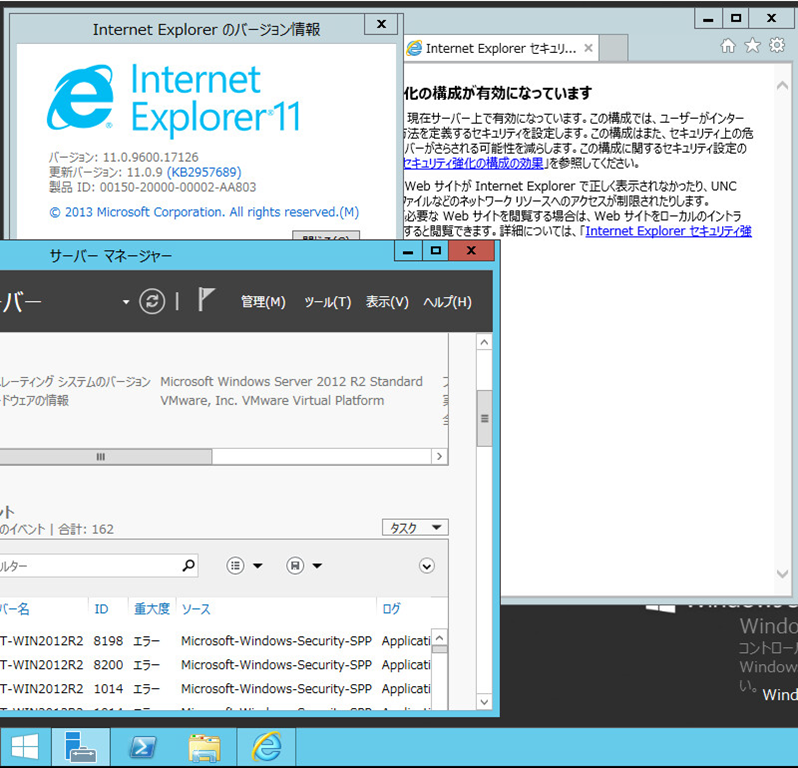The width and height of the screenshot is (798, 768).
Task: Click VMware, Inc. VMware Virtual Platform value
Action: 272,400
